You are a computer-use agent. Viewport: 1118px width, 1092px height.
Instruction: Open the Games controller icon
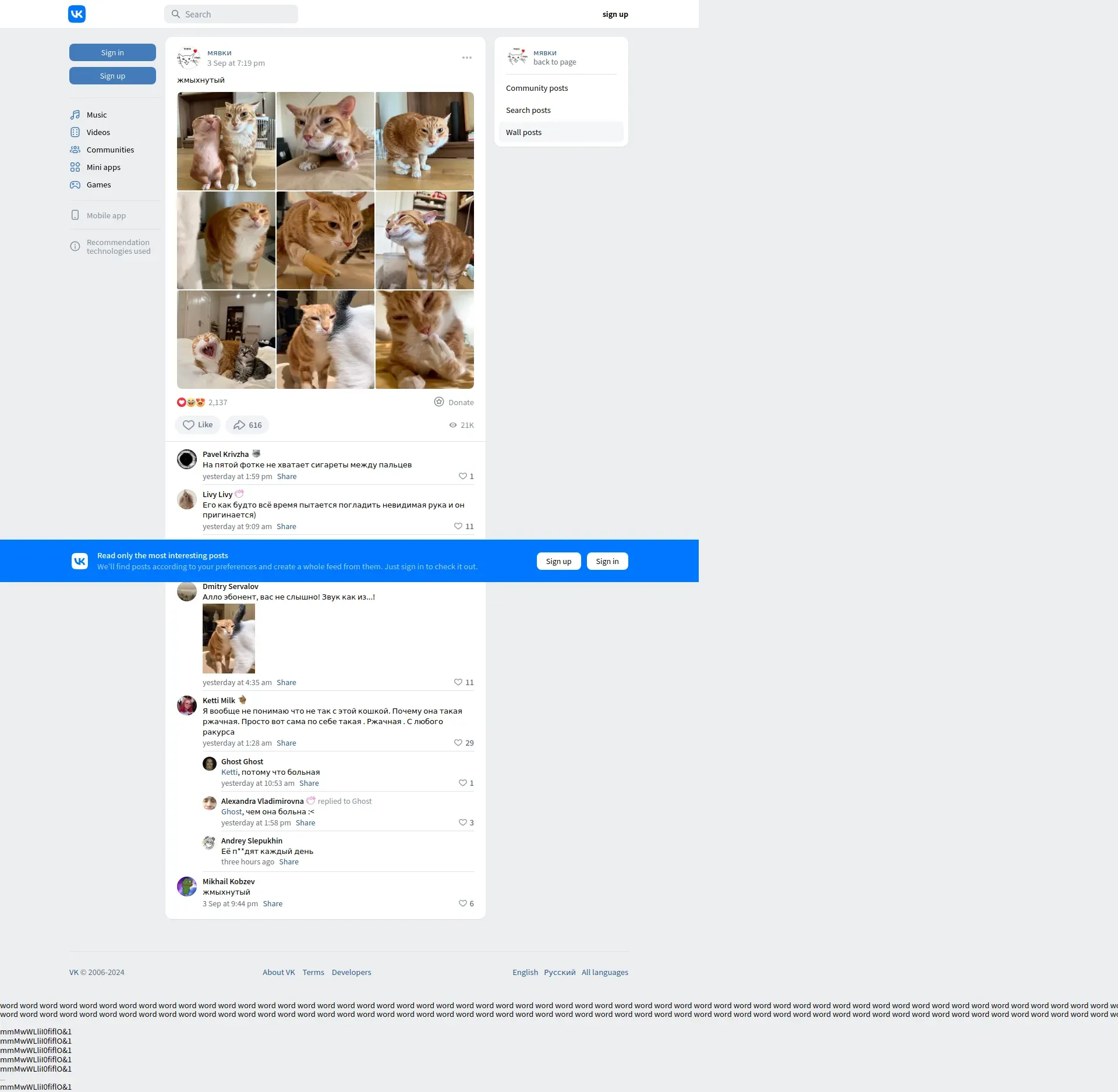point(75,185)
